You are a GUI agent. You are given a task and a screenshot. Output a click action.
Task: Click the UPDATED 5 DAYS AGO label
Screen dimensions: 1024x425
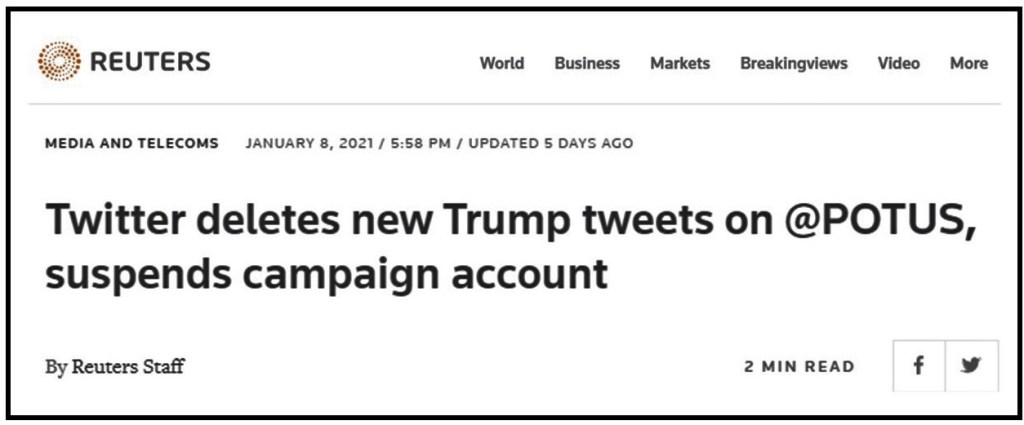pyautogui.click(x=550, y=143)
